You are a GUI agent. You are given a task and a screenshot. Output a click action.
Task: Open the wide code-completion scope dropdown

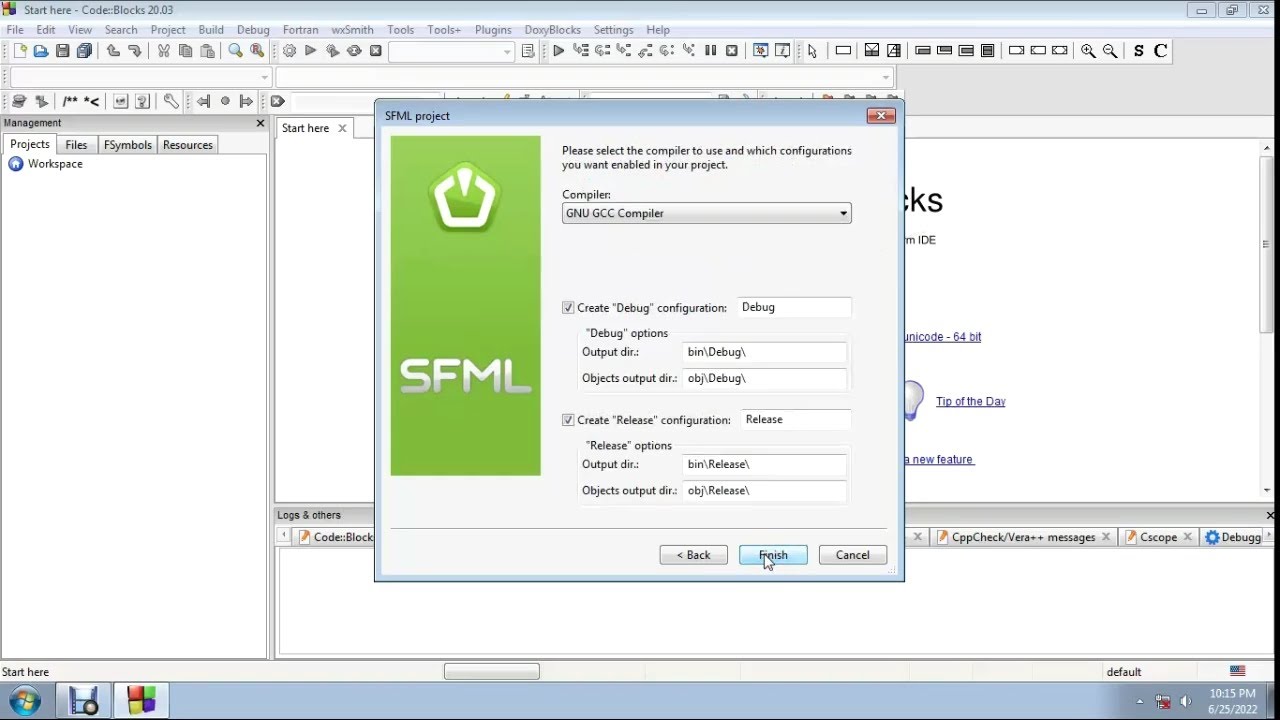click(x=584, y=77)
